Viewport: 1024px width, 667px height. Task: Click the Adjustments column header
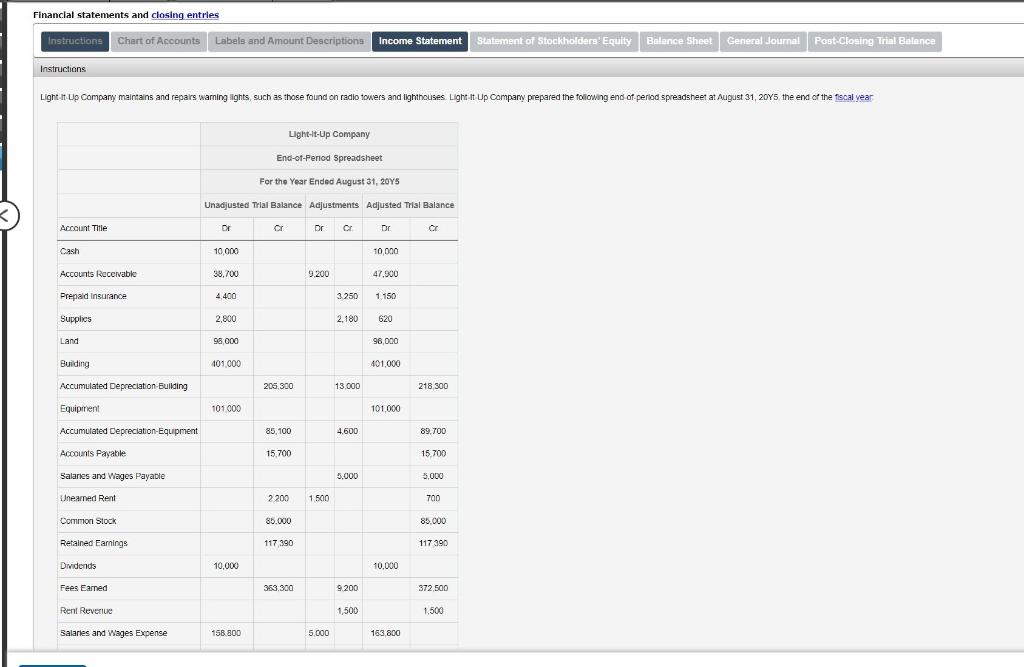click(x=334, y=206)
